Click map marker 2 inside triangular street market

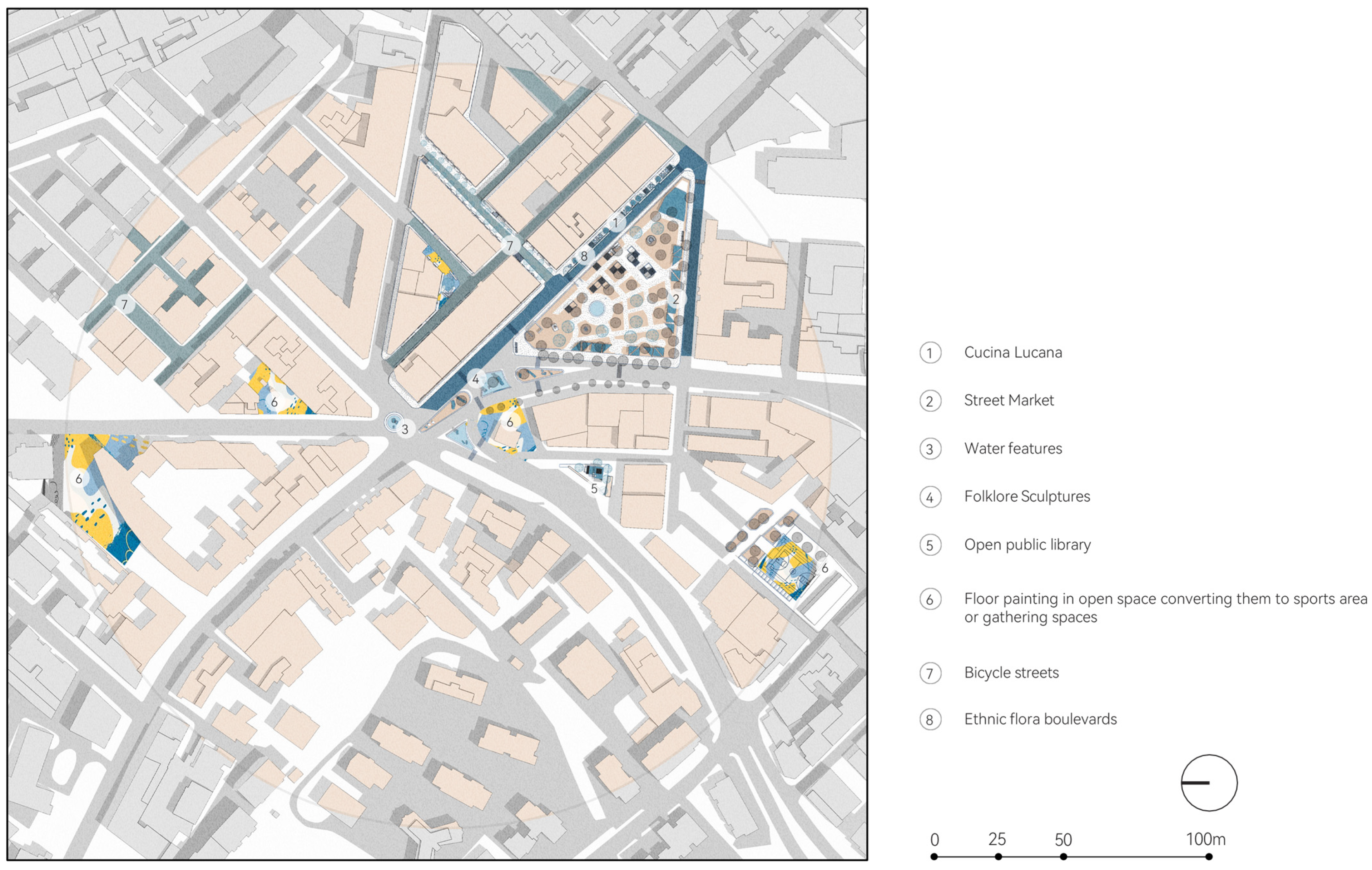pyautogui.click(x=676, y=299)
